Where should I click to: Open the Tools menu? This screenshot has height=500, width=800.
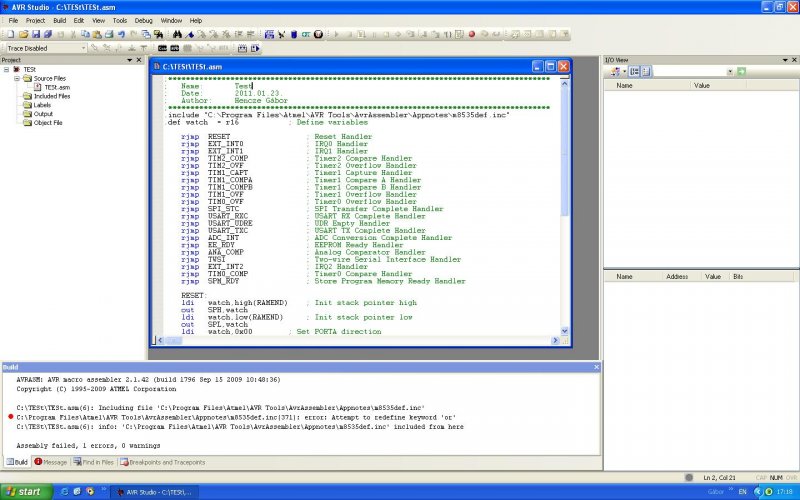[120, 20]
